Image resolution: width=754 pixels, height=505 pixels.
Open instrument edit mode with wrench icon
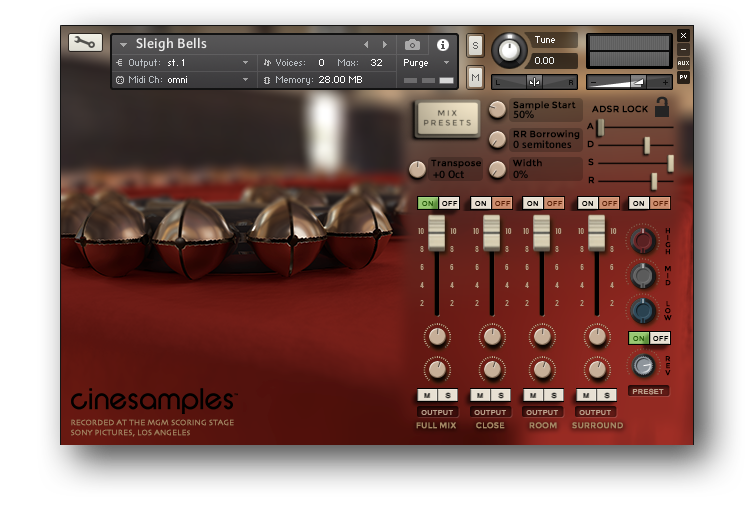(x=85, y=43)
